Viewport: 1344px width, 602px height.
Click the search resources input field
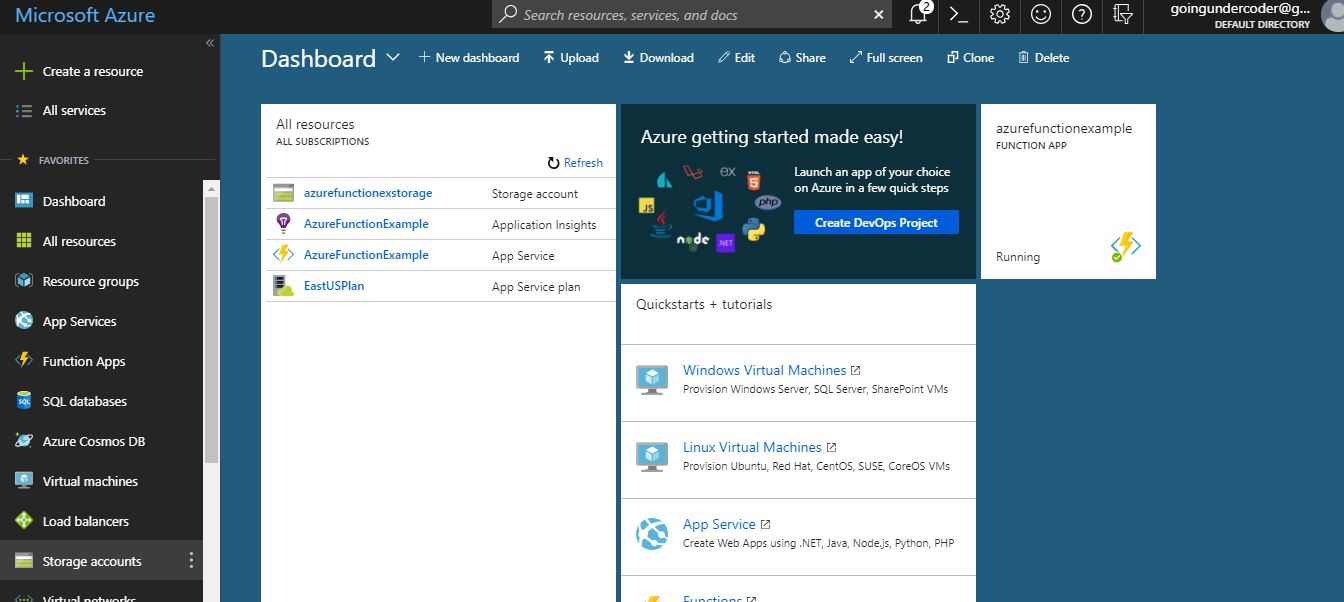(690, 16)
